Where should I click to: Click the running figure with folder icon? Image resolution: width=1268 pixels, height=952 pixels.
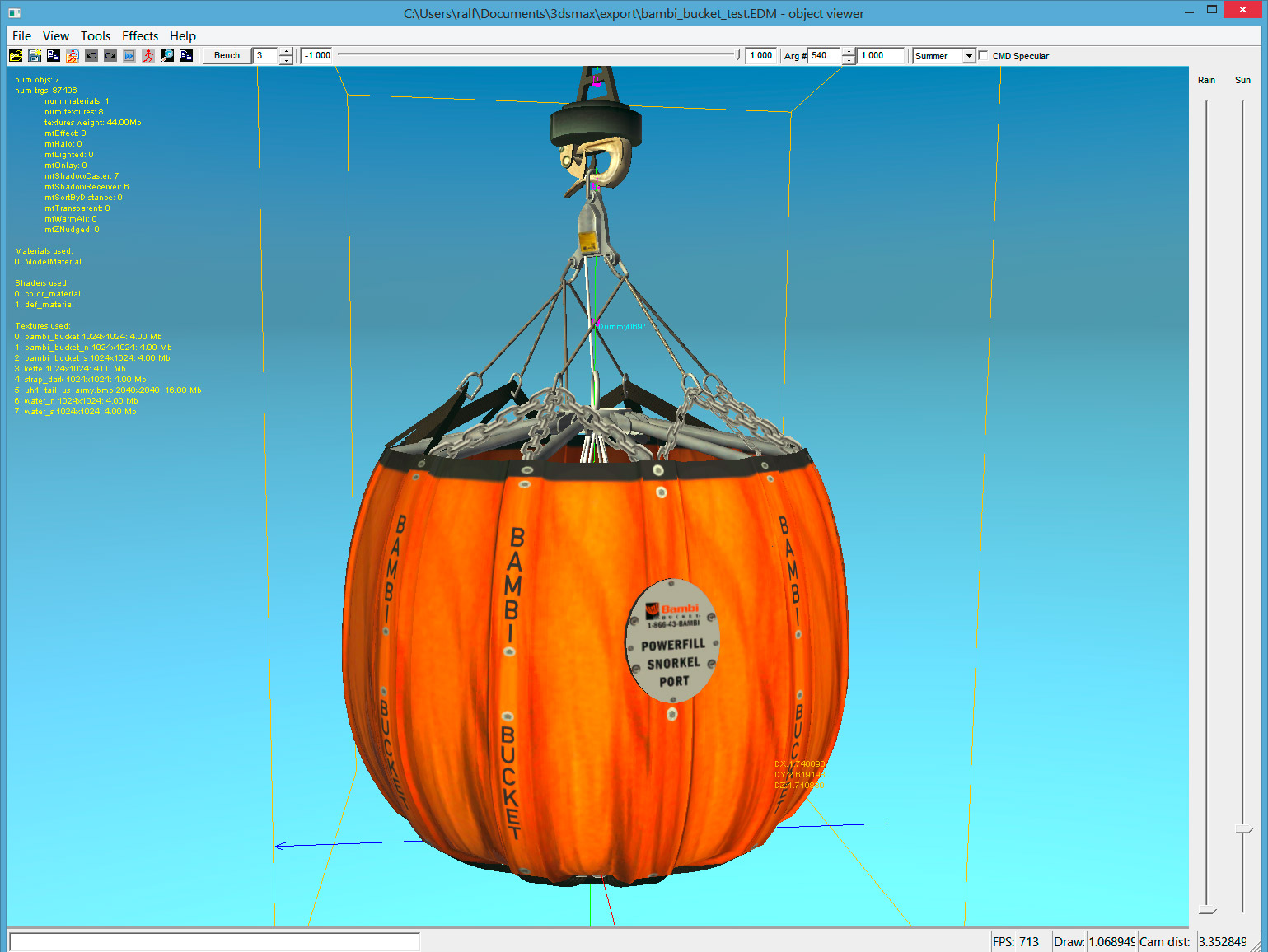pyautogui.click(x=73, y=56)
